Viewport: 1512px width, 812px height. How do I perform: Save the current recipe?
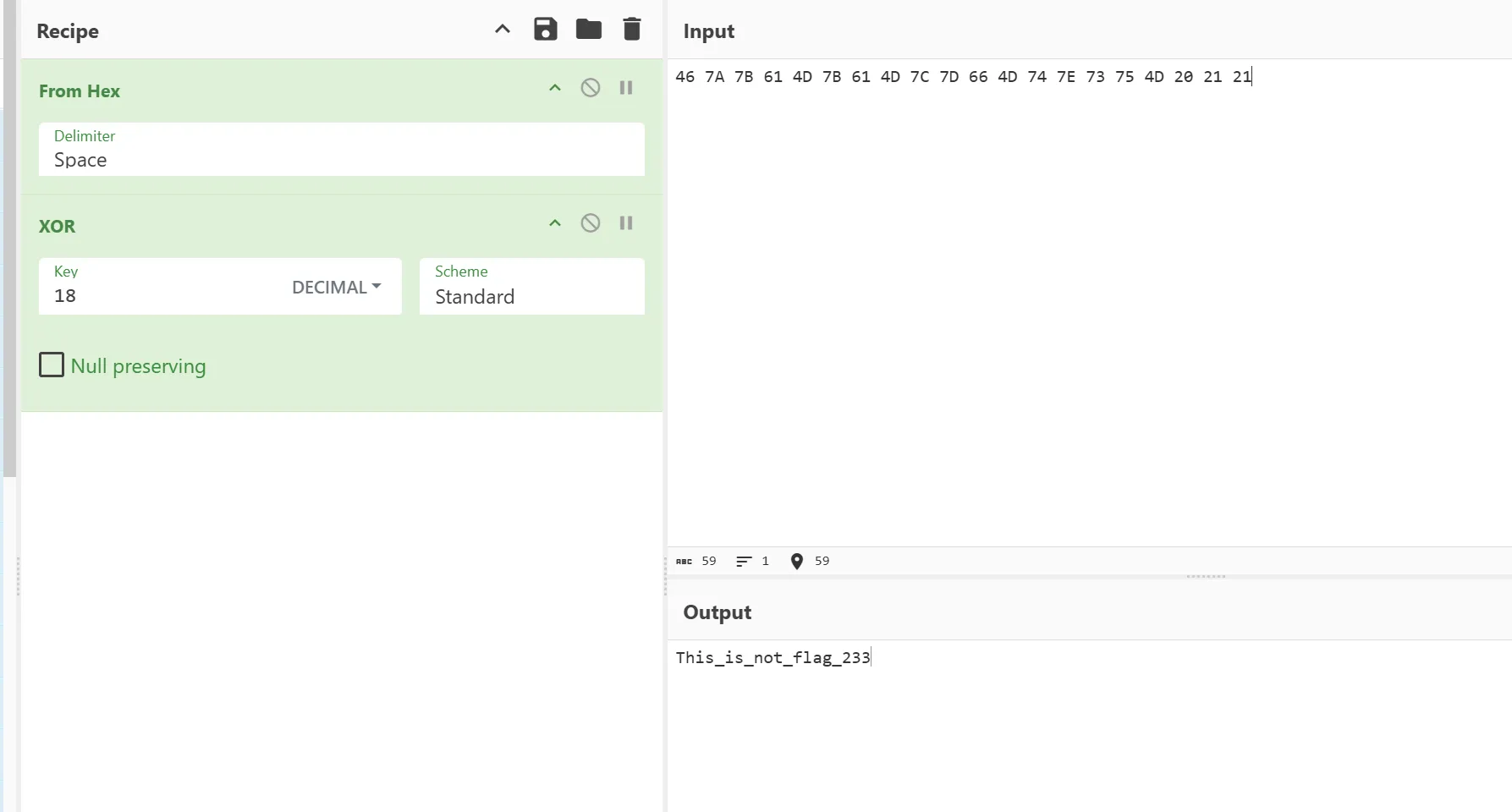coord(545,30)
